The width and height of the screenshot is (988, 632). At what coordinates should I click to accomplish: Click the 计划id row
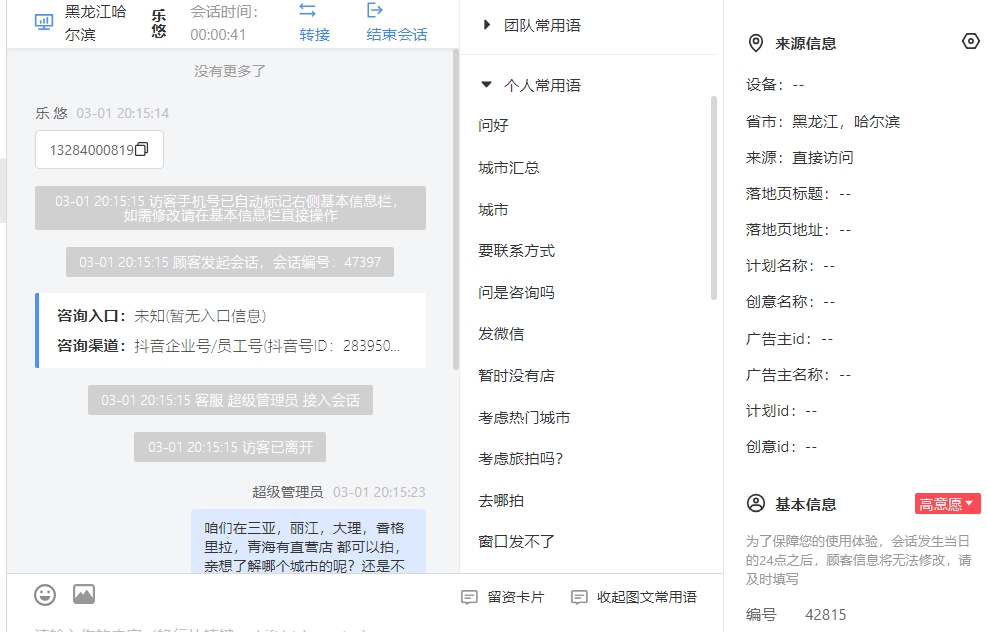tap(781, 411)
